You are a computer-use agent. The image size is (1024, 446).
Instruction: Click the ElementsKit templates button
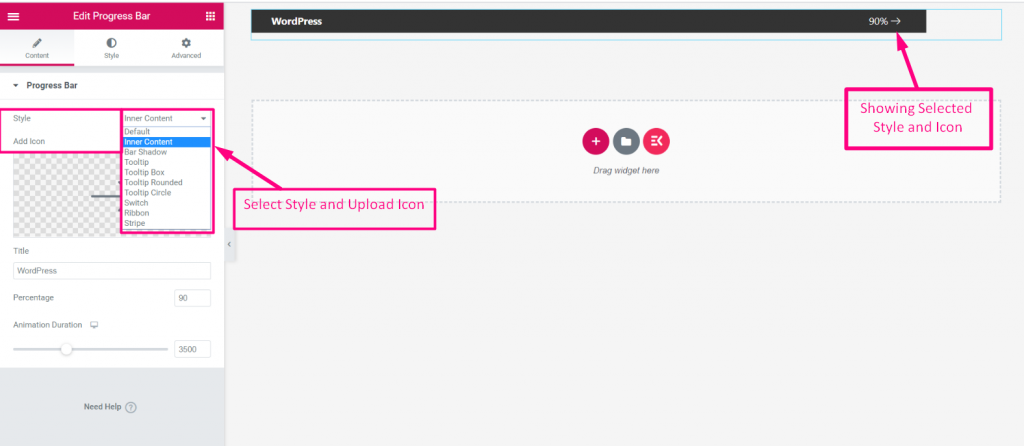[x=656, y=141]
